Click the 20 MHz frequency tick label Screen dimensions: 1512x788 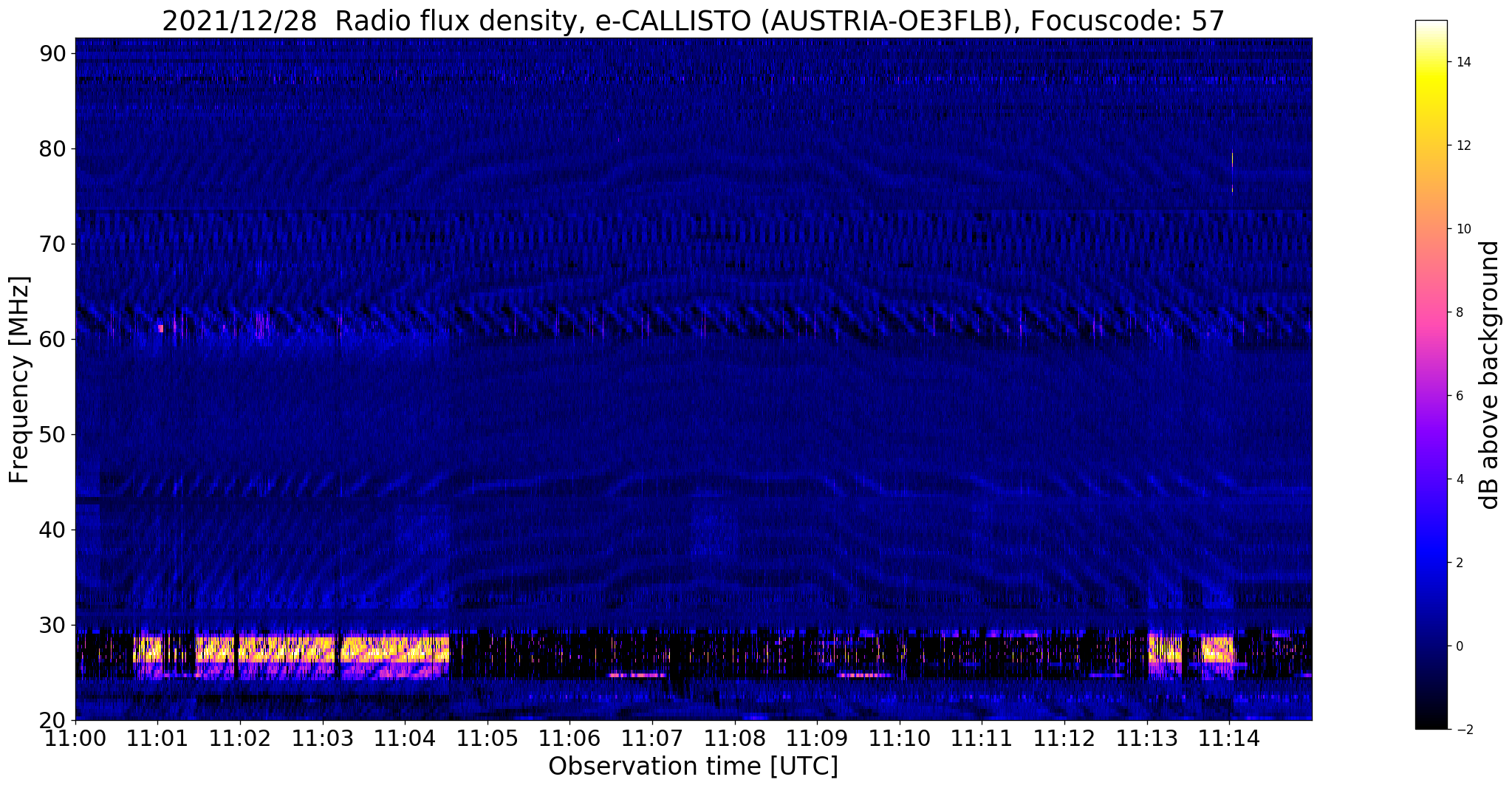(x=52, y=720)
